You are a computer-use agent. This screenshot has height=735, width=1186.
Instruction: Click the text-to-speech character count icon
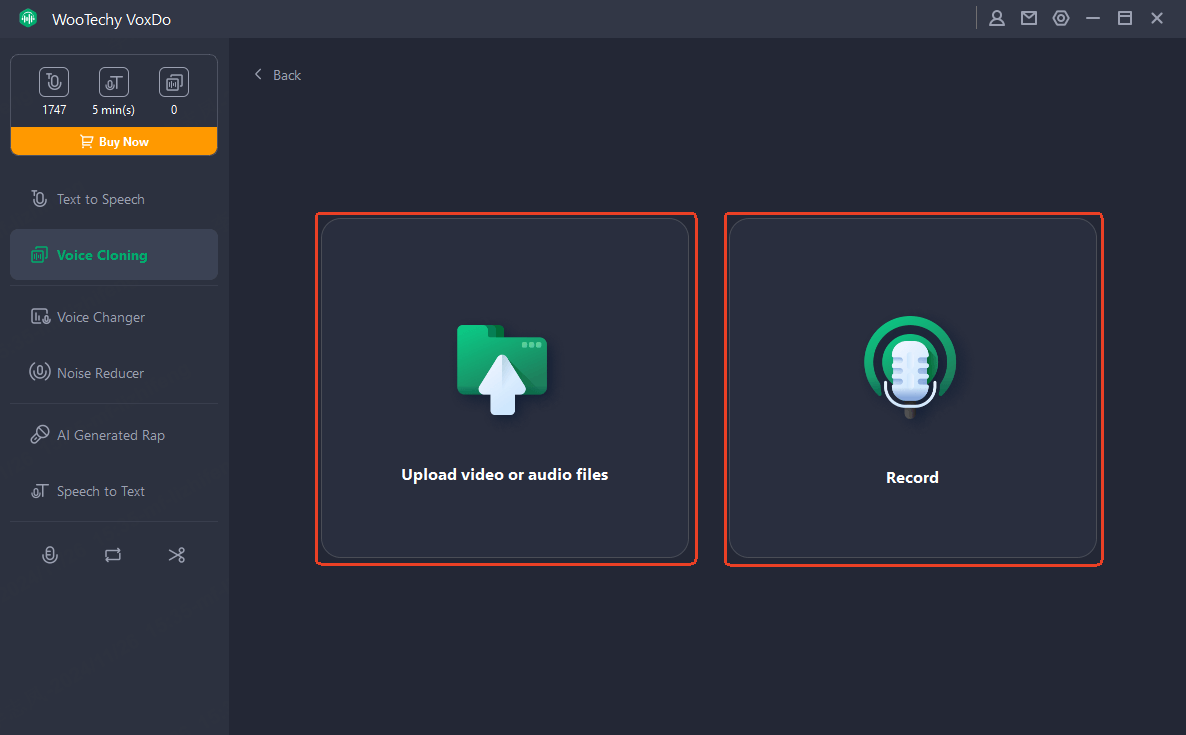point(54,83)
